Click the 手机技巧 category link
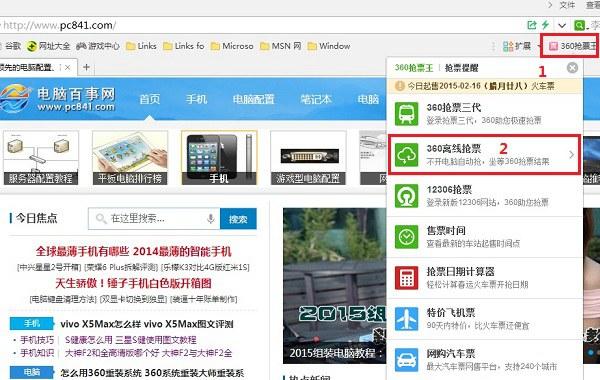 click(37, 340)
